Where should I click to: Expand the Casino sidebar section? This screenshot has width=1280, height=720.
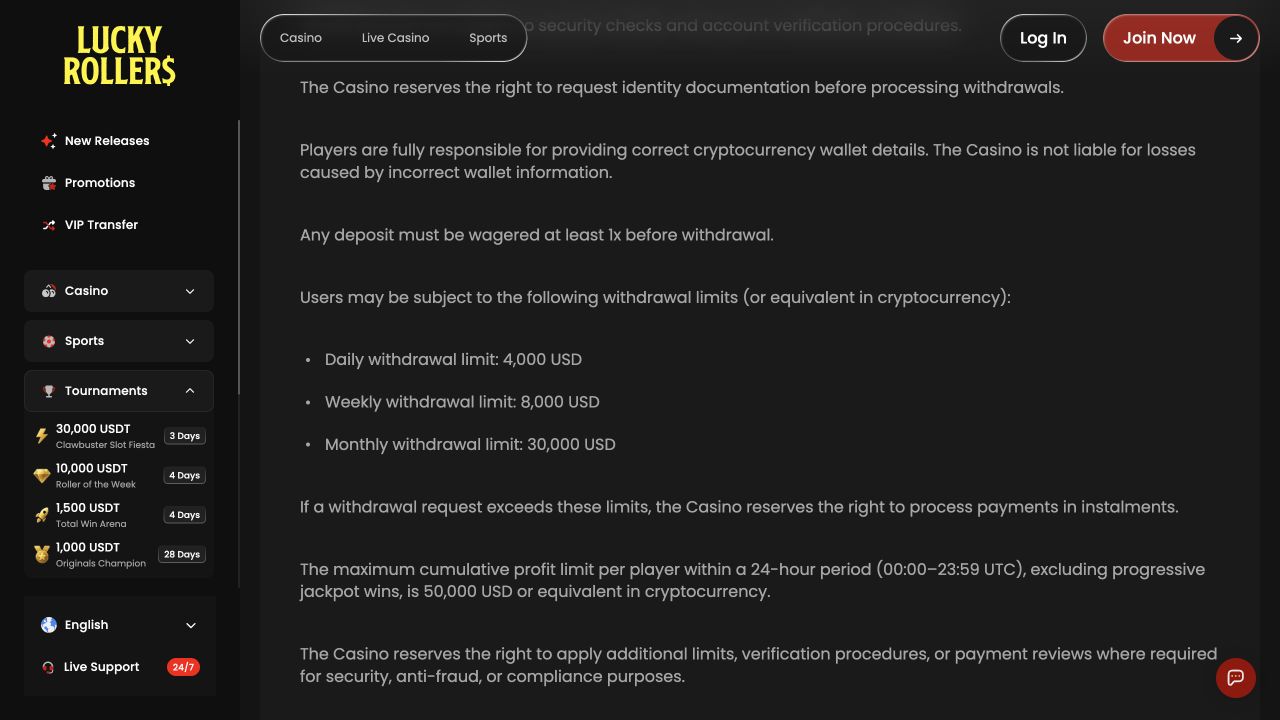(119, 291)
